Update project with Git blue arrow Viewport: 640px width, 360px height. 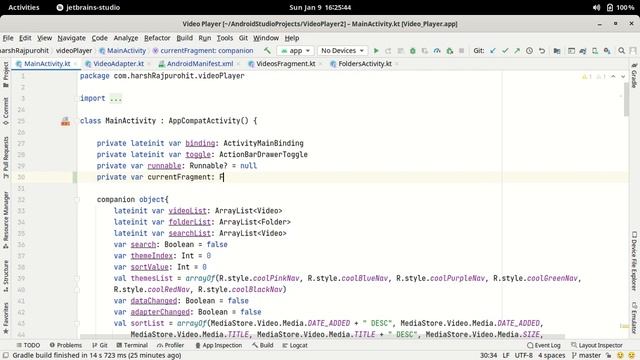493,51
